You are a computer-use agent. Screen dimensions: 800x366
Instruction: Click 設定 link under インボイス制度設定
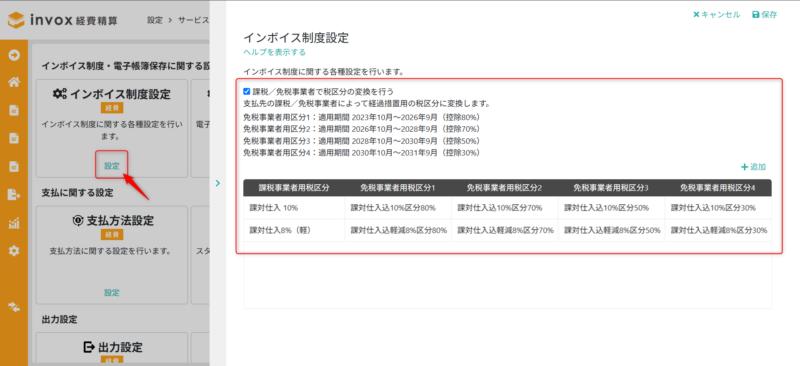click(112, 166)
